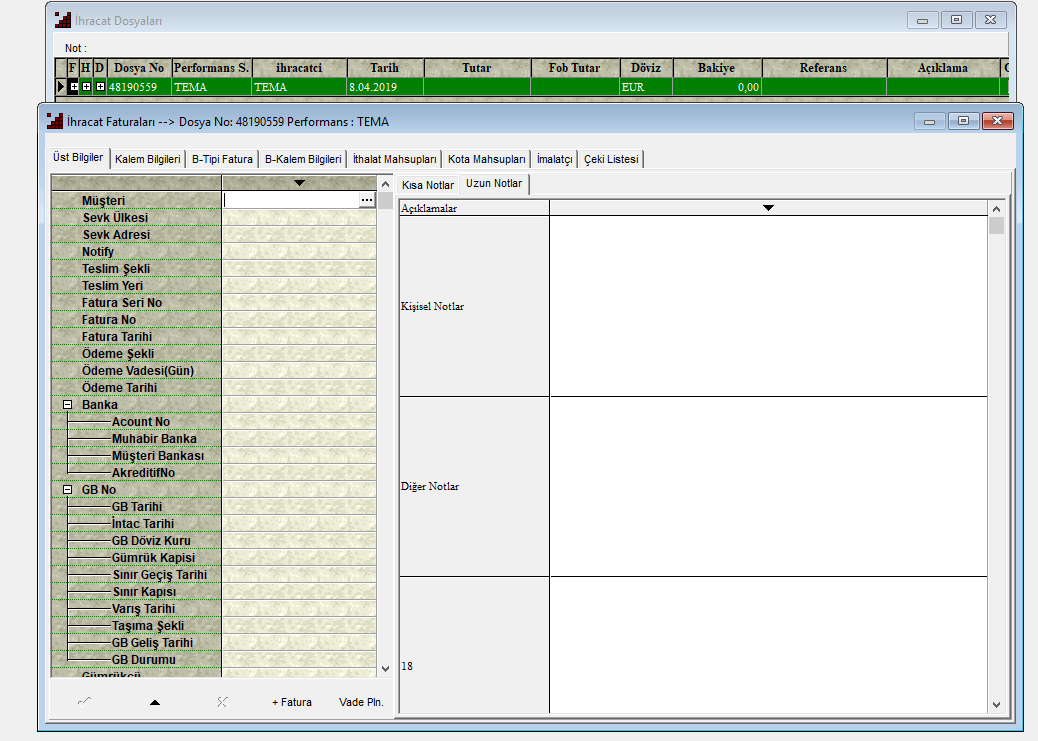Click the Vade Pln. button
This screenshot has height=741, width=1038.
tap(361, 702)
